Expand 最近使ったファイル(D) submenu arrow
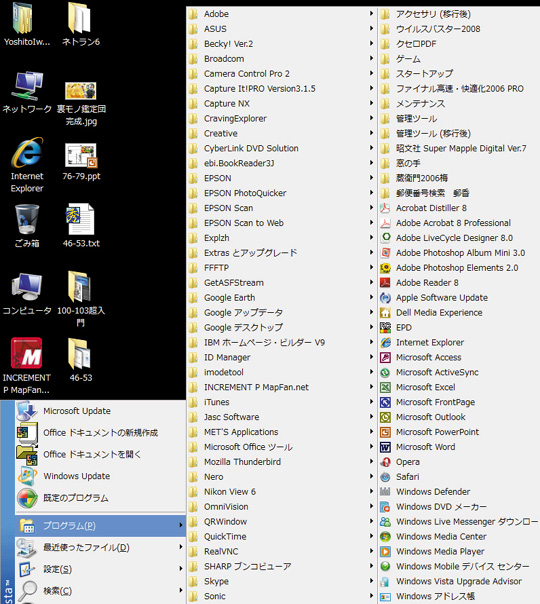540x604 pixels. (x=181, y=547)
